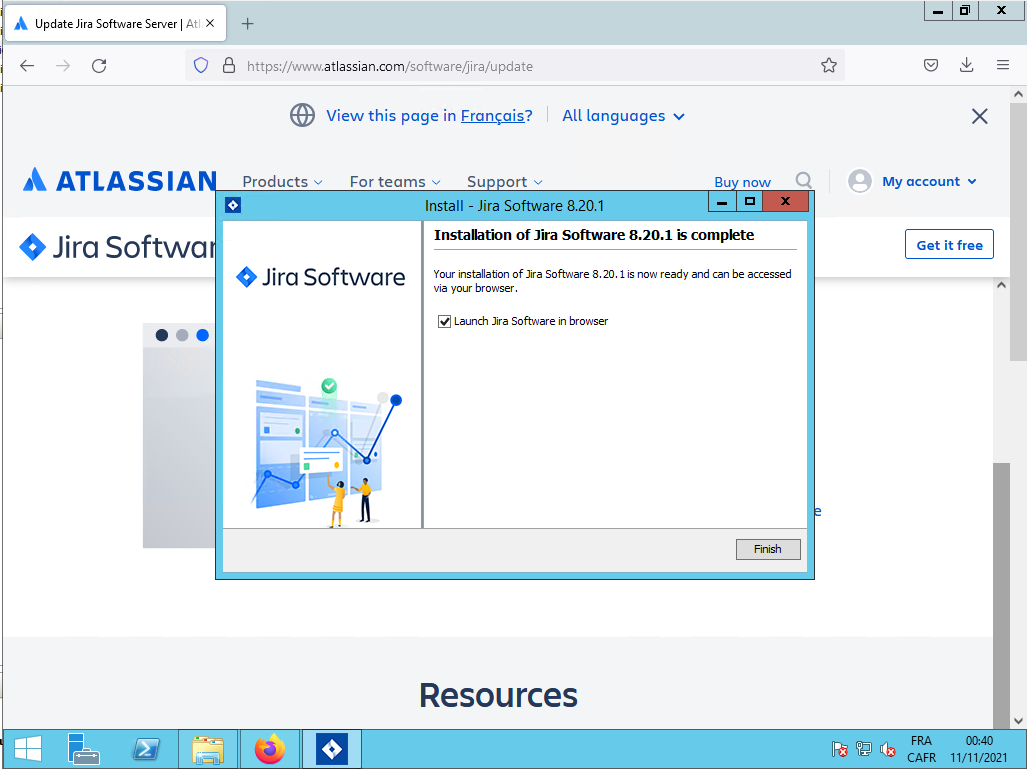Maximize the Jira installer window
Viewport: 1027px width, 769px height.
(x=750, y=202)
